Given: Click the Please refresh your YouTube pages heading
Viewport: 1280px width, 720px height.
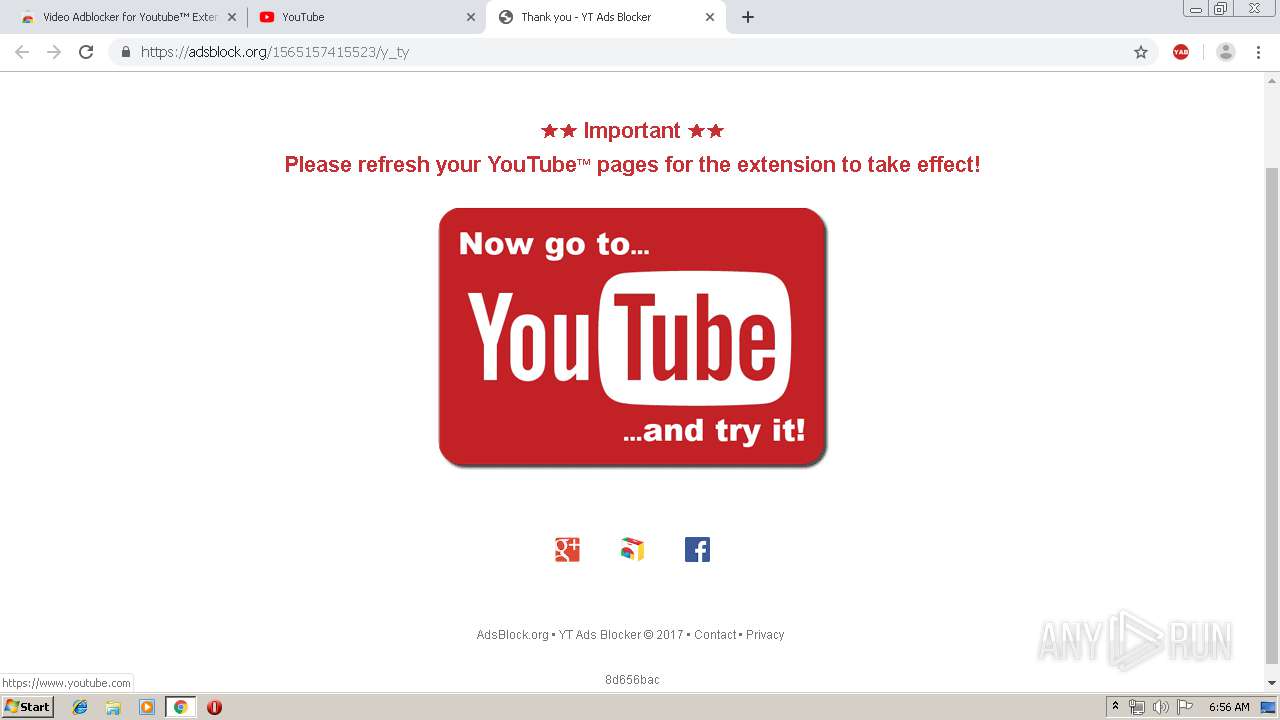Looking at the screenshot, I should [632, 165].
